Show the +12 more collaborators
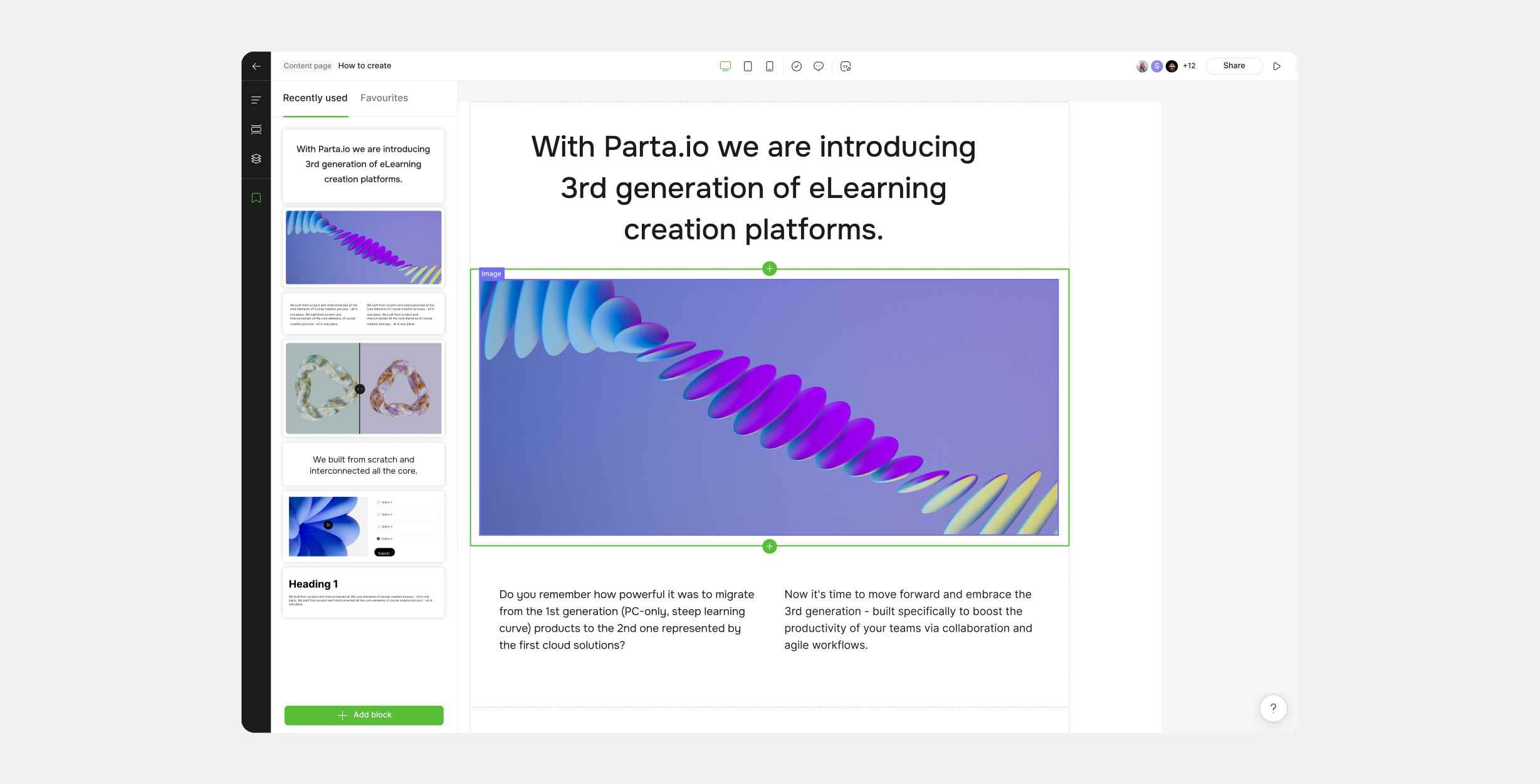This screenshot has width=1540, height=784. click(x=1189, y=66)
